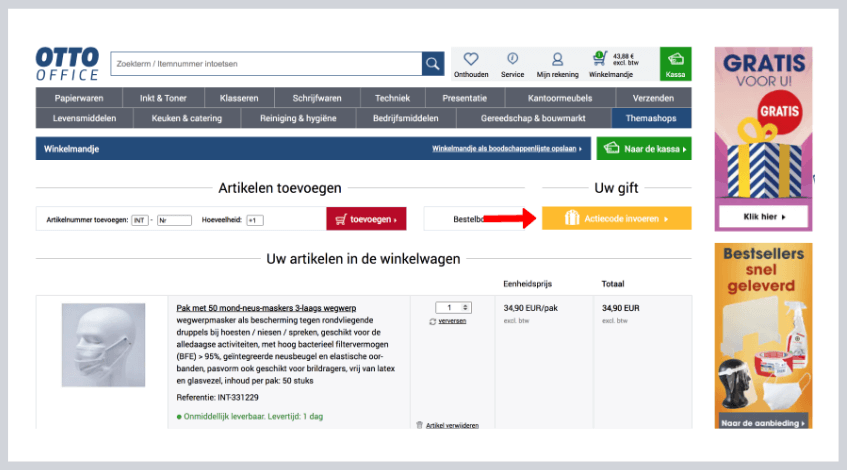Screen dimensions: 847x470
Task: Open the Presentatie menu
Action: [465, 98]
